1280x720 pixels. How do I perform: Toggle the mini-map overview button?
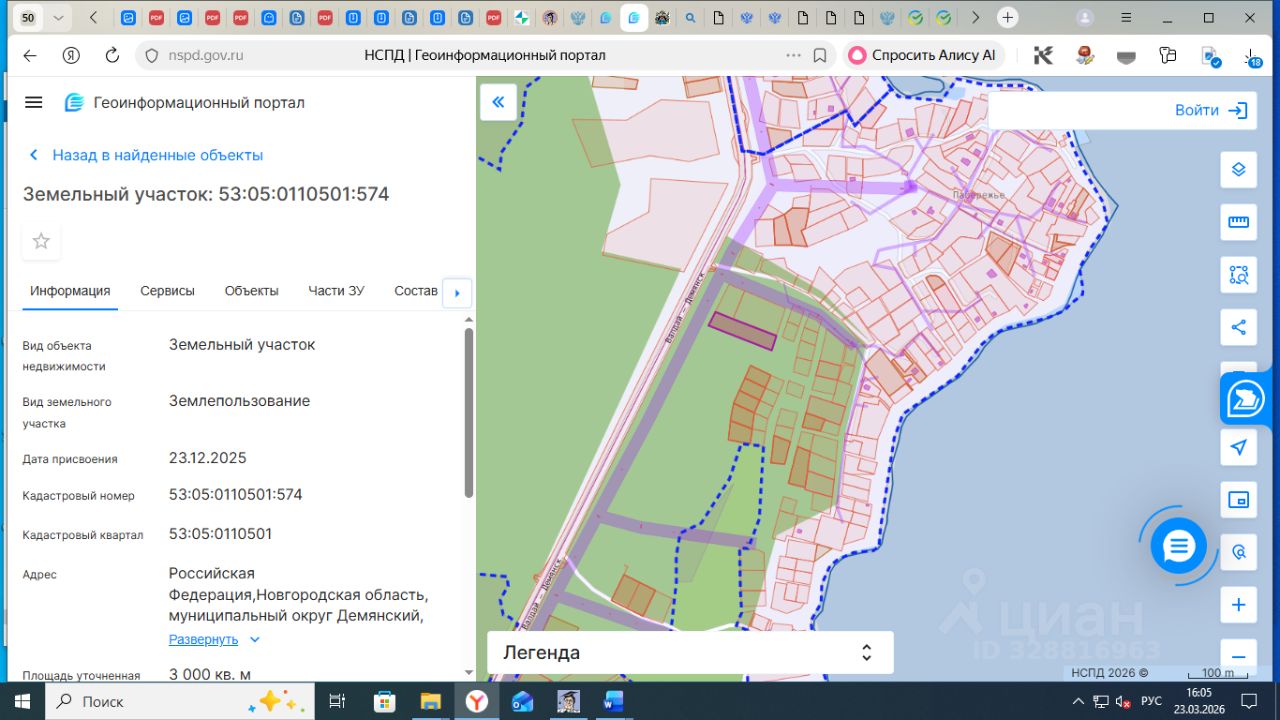coord(1238,499)
